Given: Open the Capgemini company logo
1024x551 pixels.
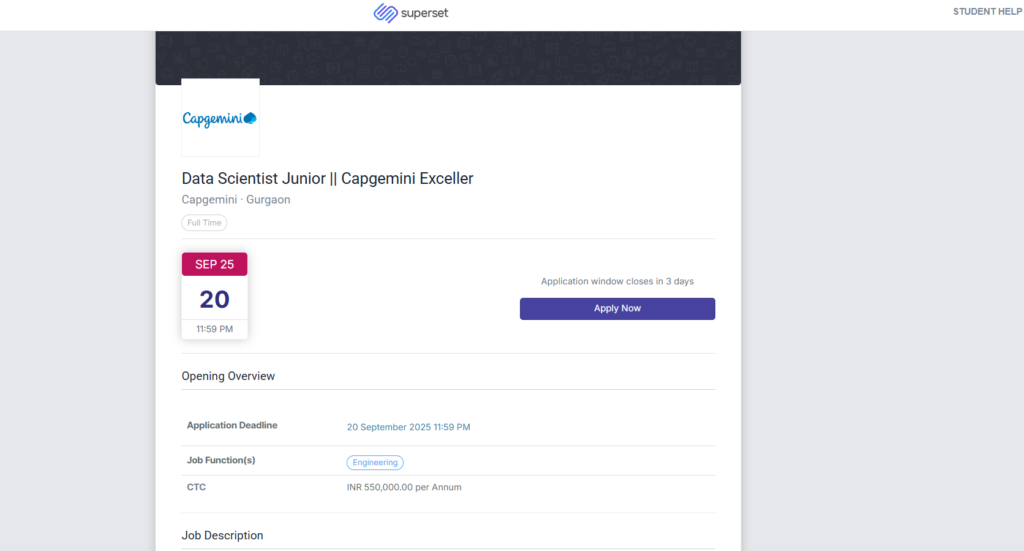Looking at the screenshot, I should [x=220, y=118].
